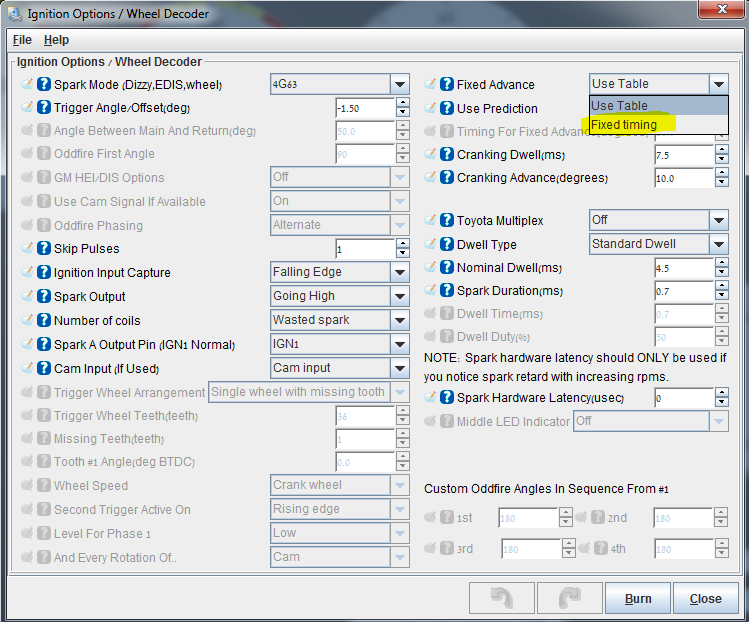Open help icon for Use Prediction
This screenshot has height=622, width=749.
447,108
